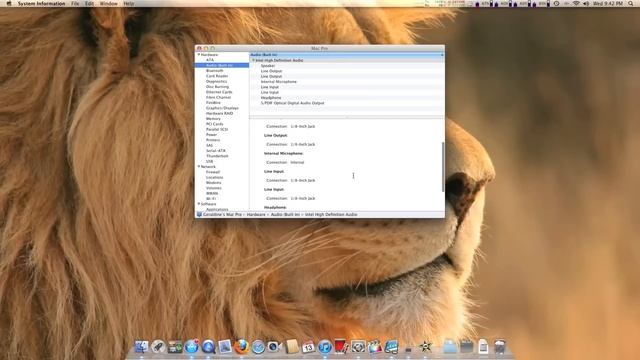Open Spotlight search in menu bar

coord(631,3)
